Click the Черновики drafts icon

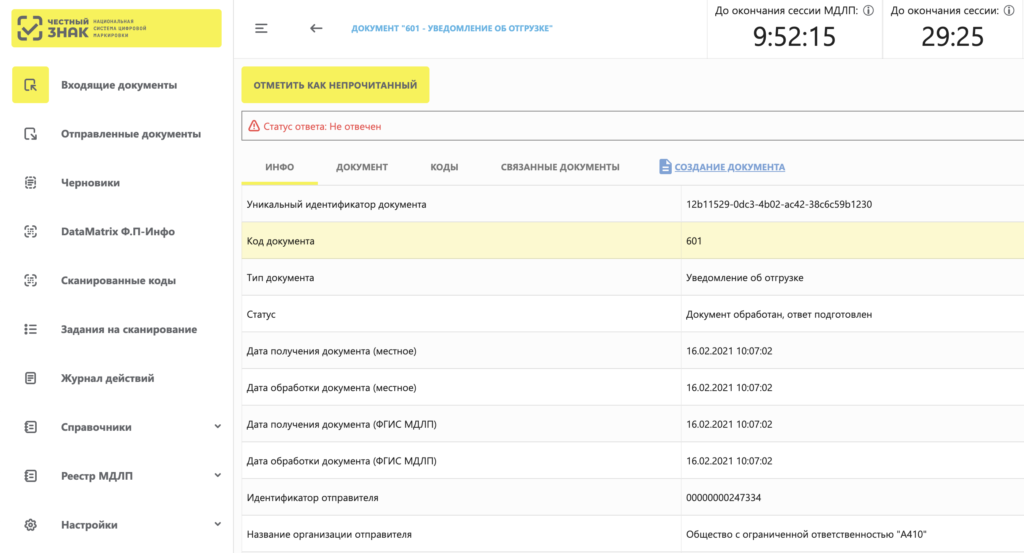30,183
